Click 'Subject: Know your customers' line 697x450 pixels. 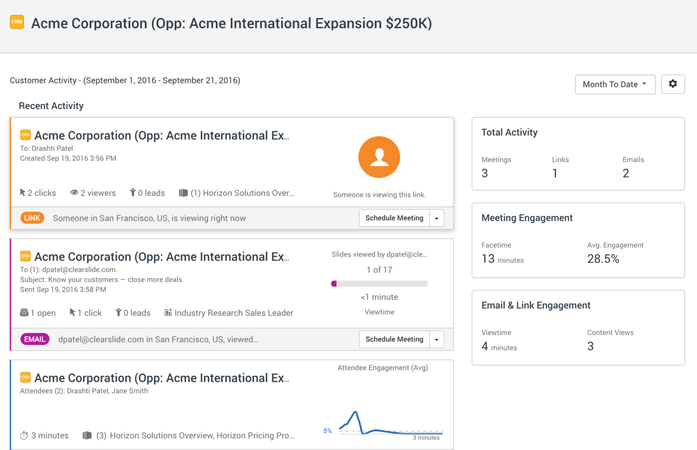pyautogui.click(x=101, y=280)
